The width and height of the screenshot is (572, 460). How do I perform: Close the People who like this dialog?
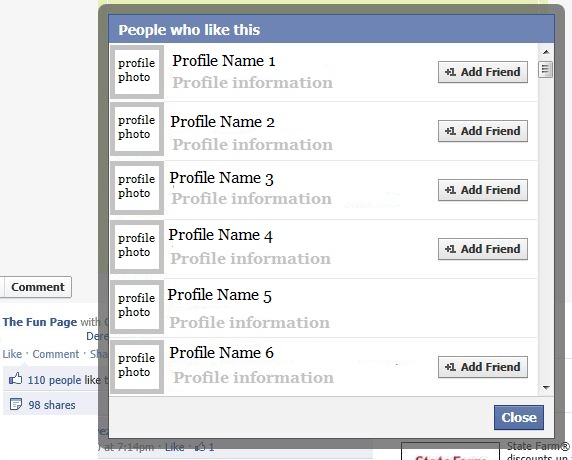[x=519, y=417]
